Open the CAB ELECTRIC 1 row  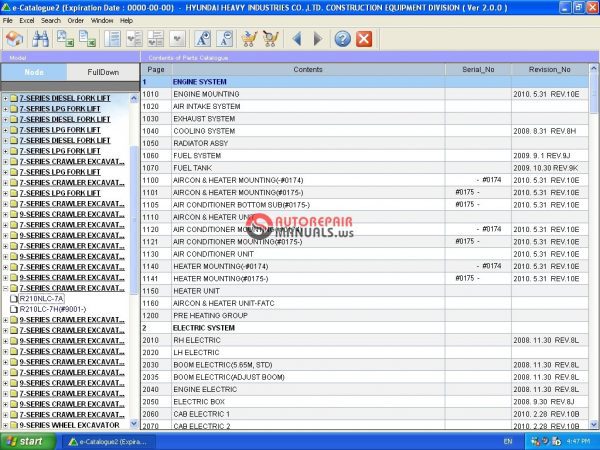365,414
